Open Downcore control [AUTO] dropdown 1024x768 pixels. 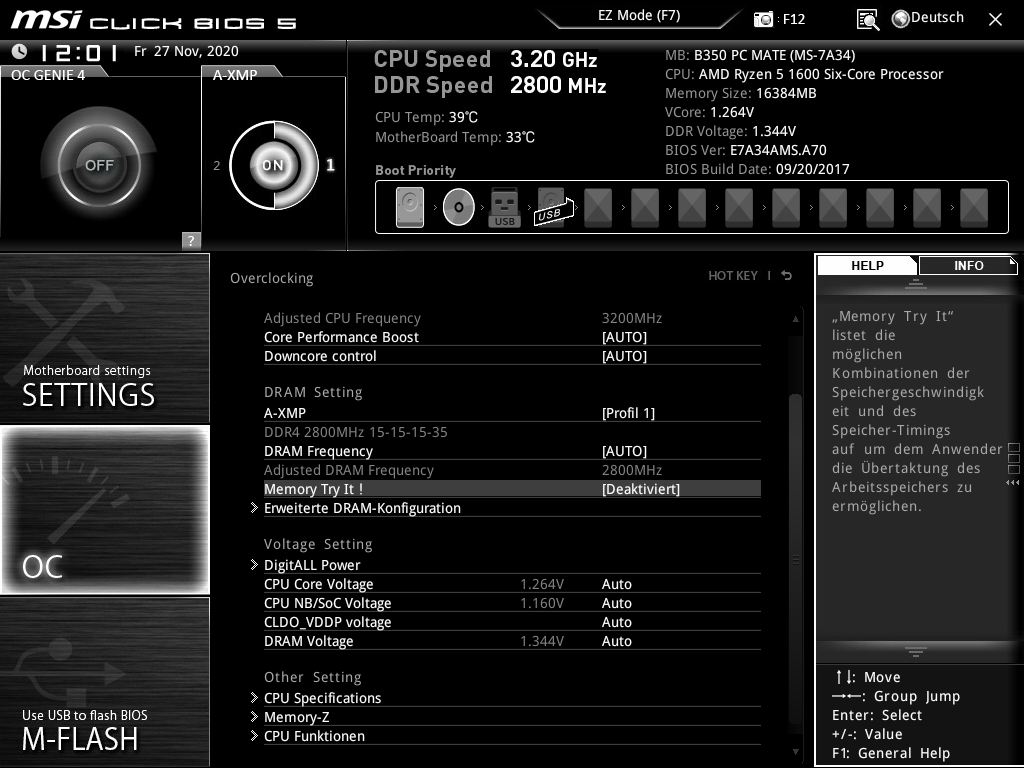pyautogui.click(x=624, y=356)
